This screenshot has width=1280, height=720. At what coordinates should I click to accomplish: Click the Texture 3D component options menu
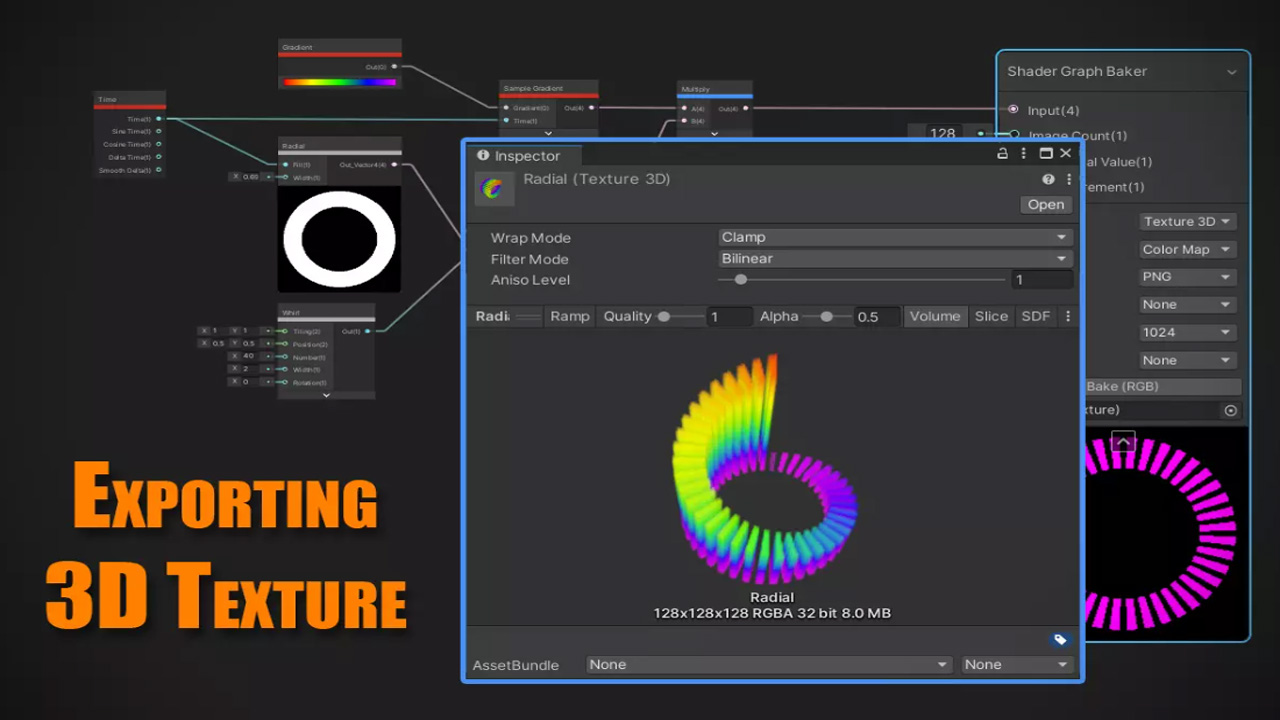pyautogui.click(x=1068, y=180)
